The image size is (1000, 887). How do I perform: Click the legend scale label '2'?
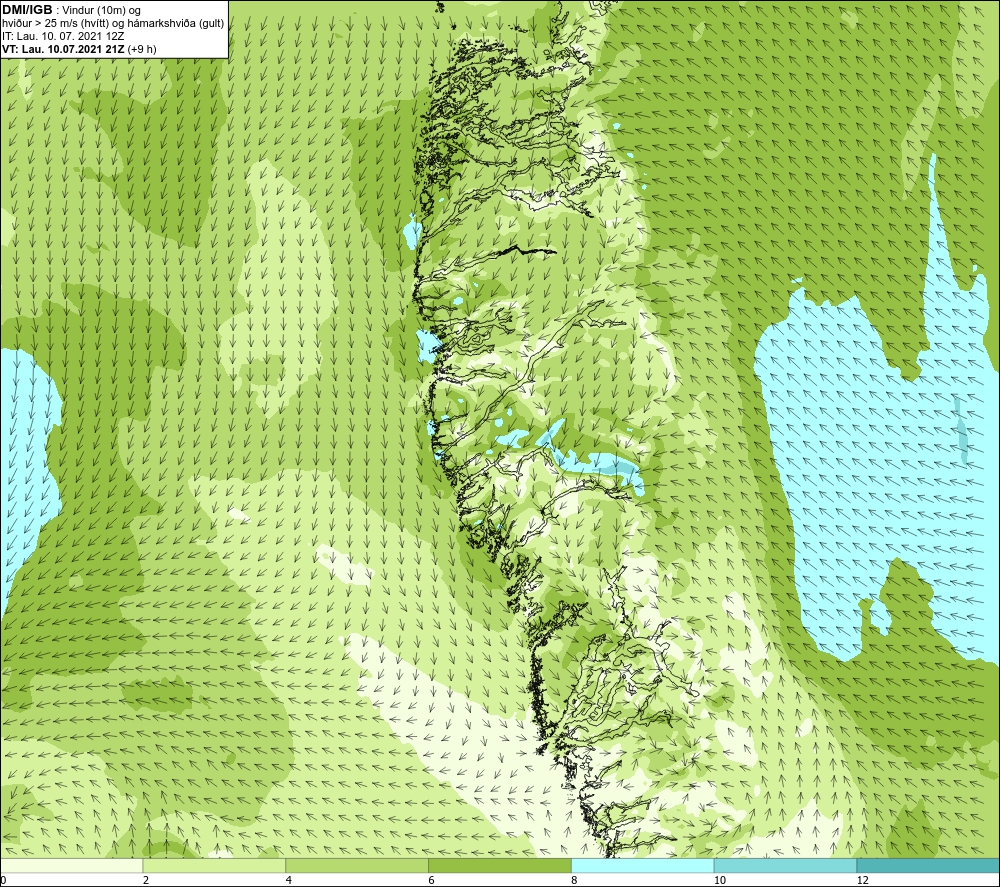(x=146, y=881)
